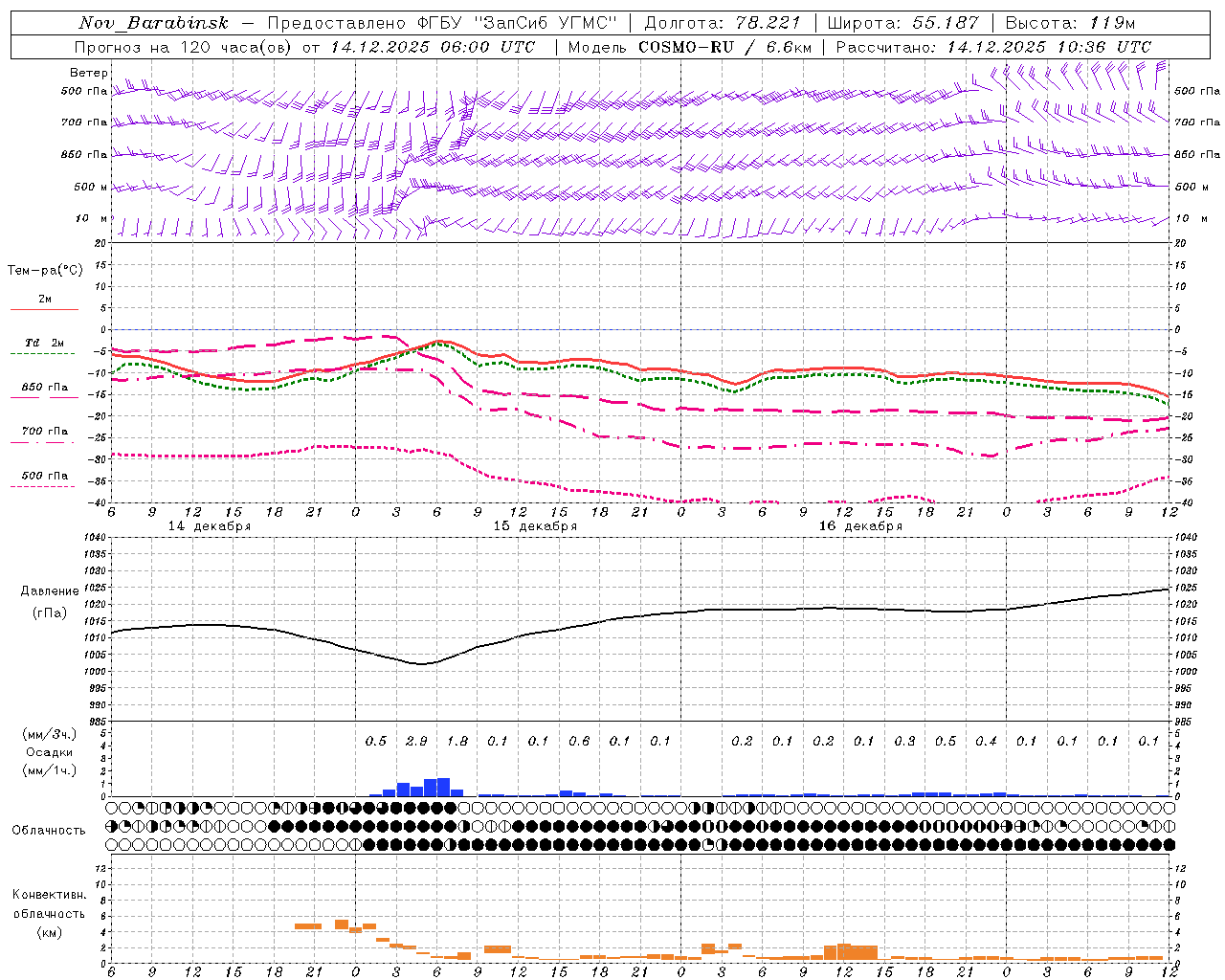Click the pink dotted line sample under 500 гПа legend
Viewport: 1225px width, 980px height.
[x=43, y=486]
